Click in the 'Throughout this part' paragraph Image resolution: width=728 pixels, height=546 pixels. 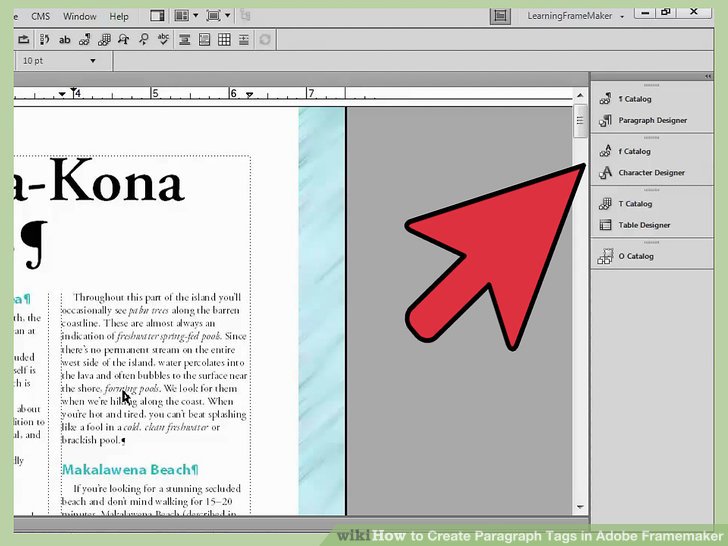coord(154,368)
